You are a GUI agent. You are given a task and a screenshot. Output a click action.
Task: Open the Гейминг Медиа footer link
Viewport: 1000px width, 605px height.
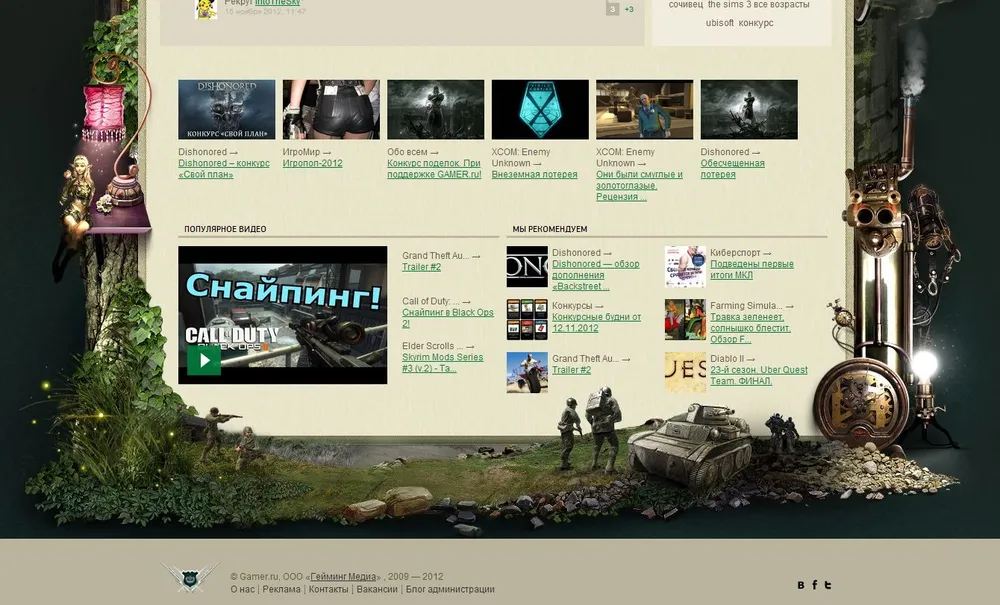[343, 576]
